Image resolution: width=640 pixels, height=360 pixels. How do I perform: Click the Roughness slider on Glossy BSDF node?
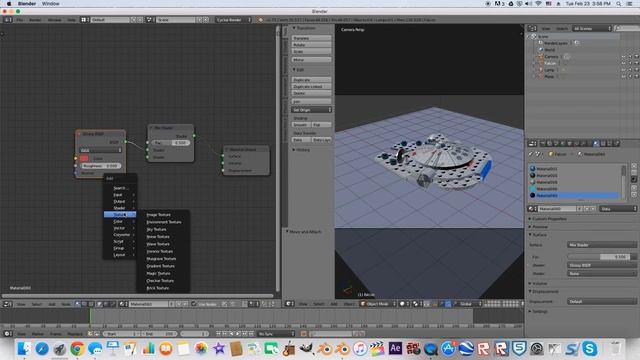coord(100,166)
